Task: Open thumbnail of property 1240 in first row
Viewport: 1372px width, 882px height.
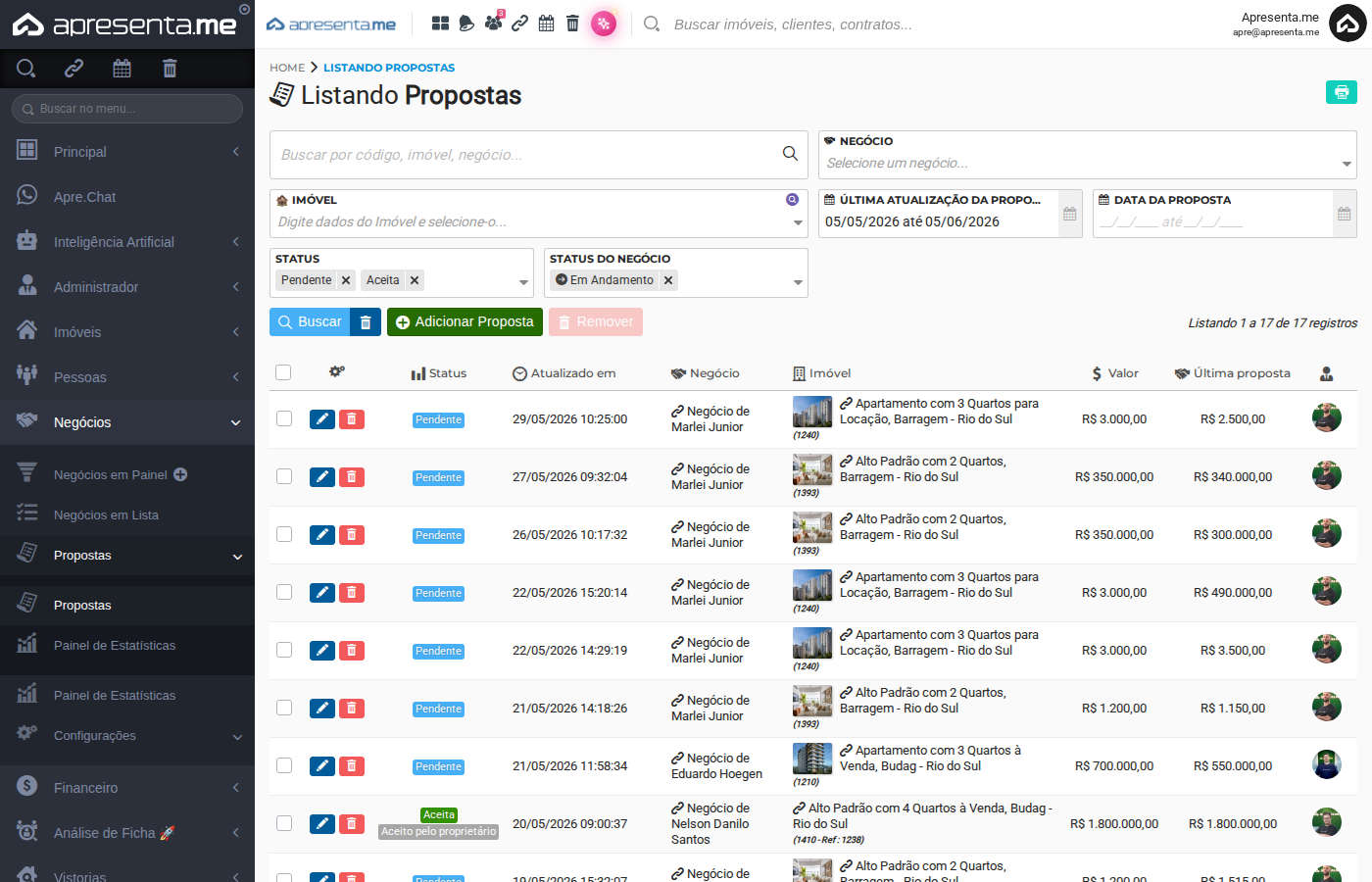Action: coord(812,412)
